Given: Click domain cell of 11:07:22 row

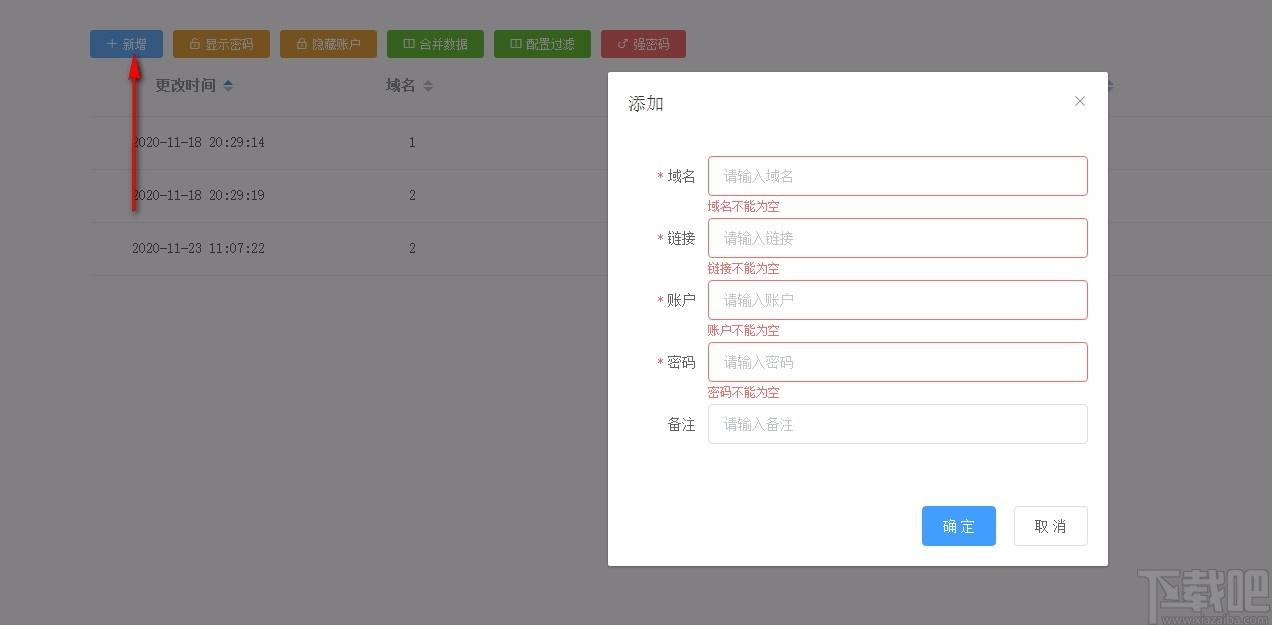Looking at the screenshot, I should 412,249.
